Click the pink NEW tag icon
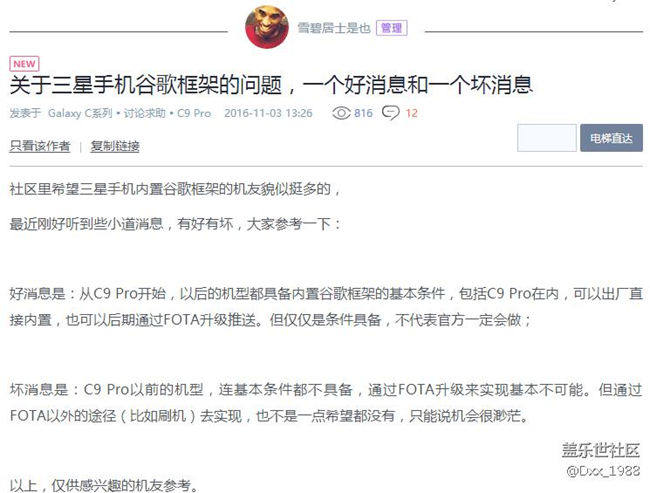 click(24, 64)
